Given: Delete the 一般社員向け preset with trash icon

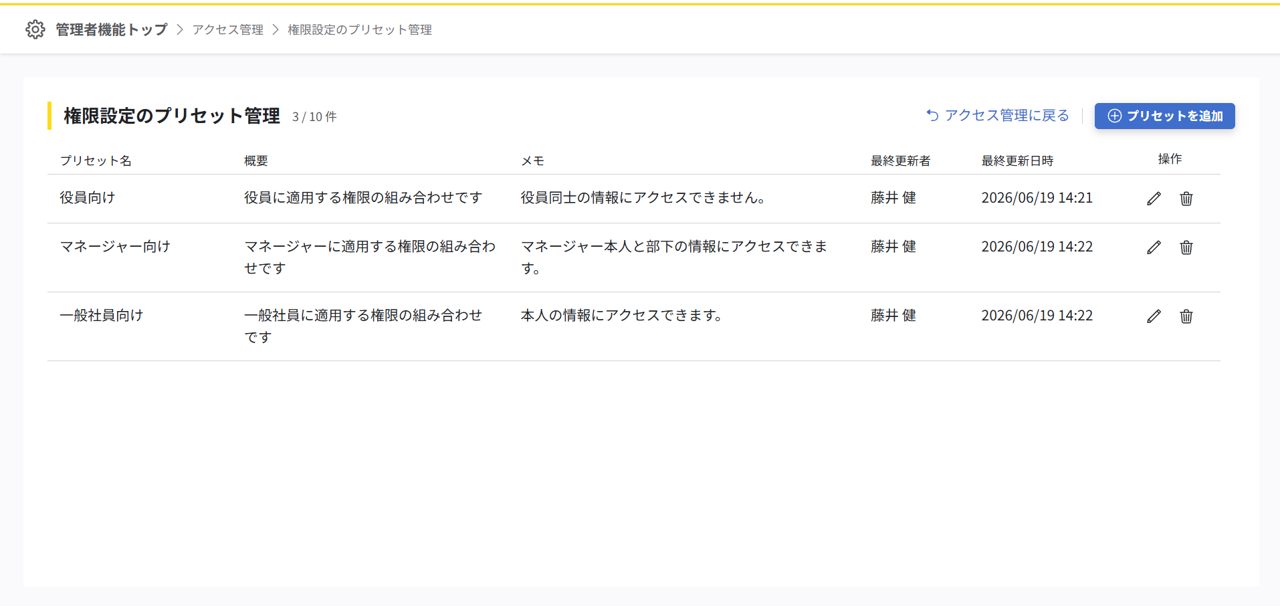Looking at the screenshot, I should pos(1186,316).
